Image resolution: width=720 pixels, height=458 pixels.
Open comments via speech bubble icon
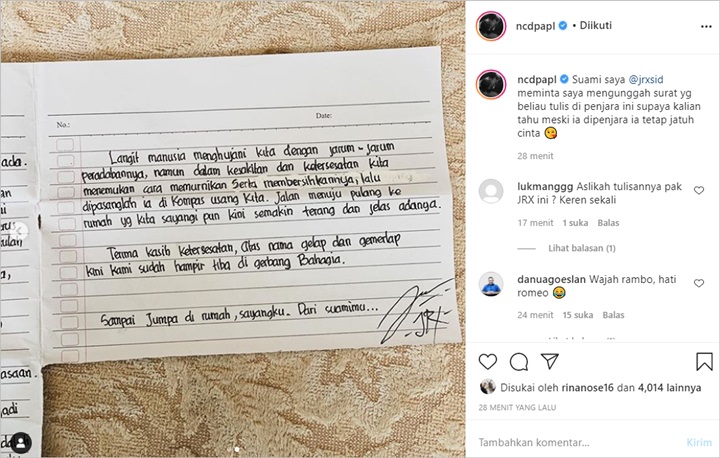[x=519, y=362]
